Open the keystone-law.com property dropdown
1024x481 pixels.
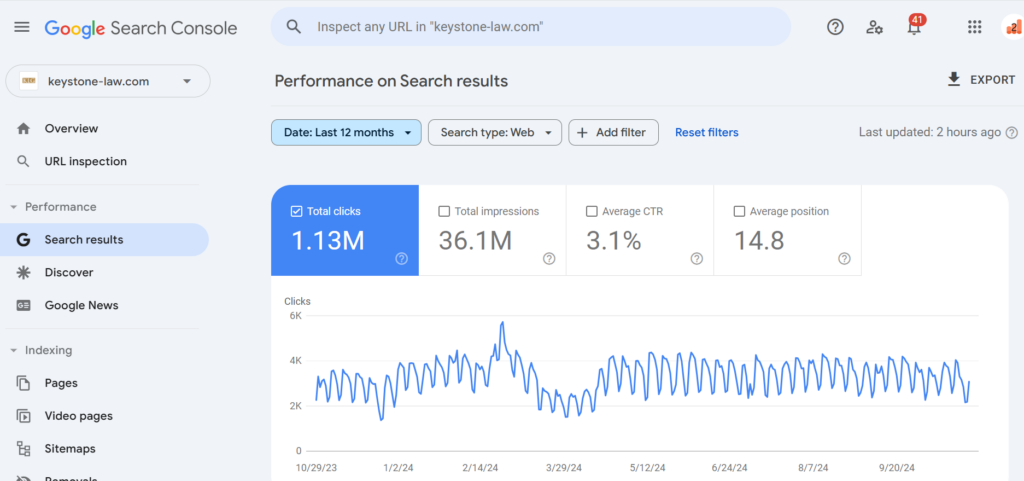[108, 82]
